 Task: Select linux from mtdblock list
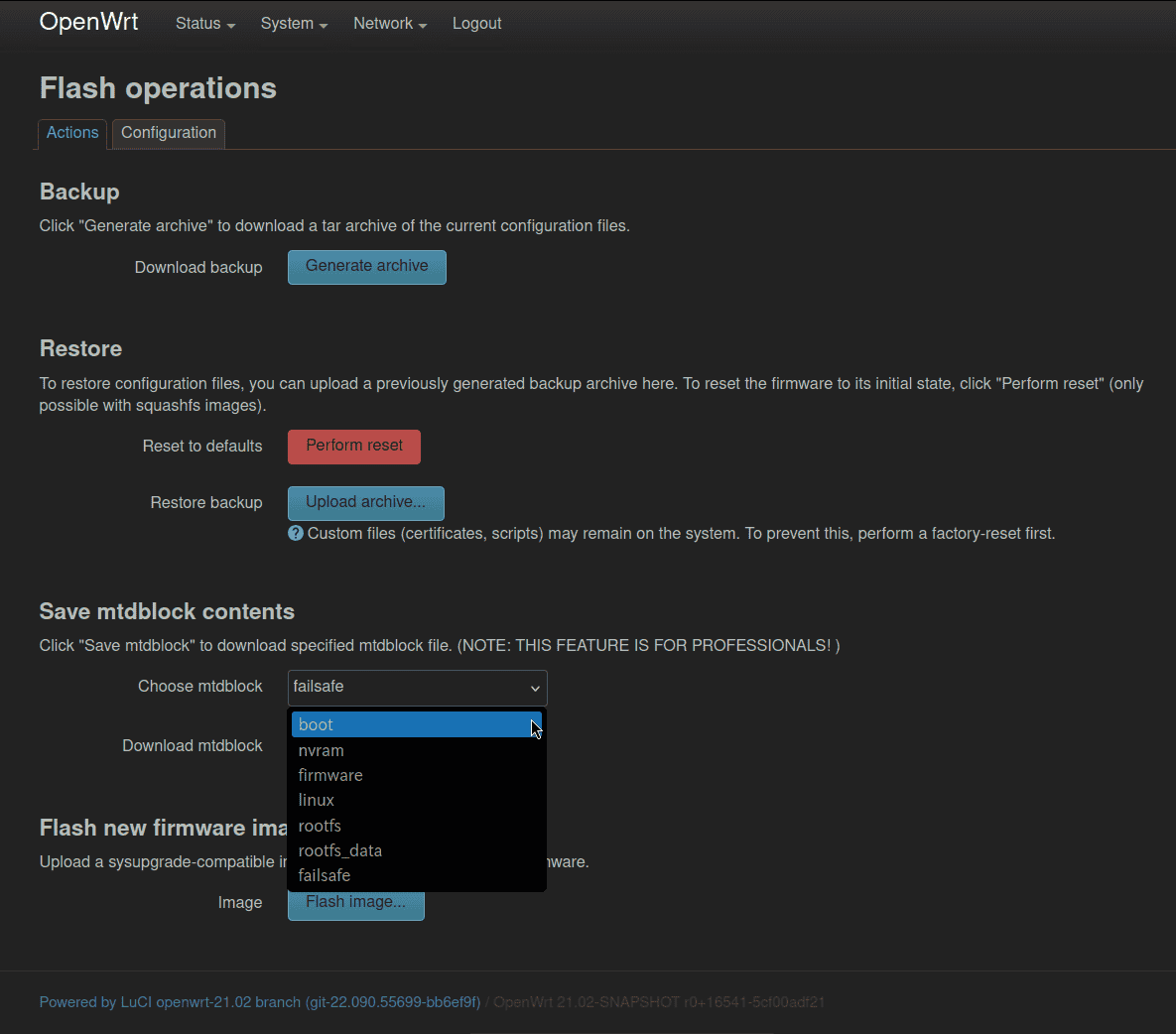click(x=416, y=800)
